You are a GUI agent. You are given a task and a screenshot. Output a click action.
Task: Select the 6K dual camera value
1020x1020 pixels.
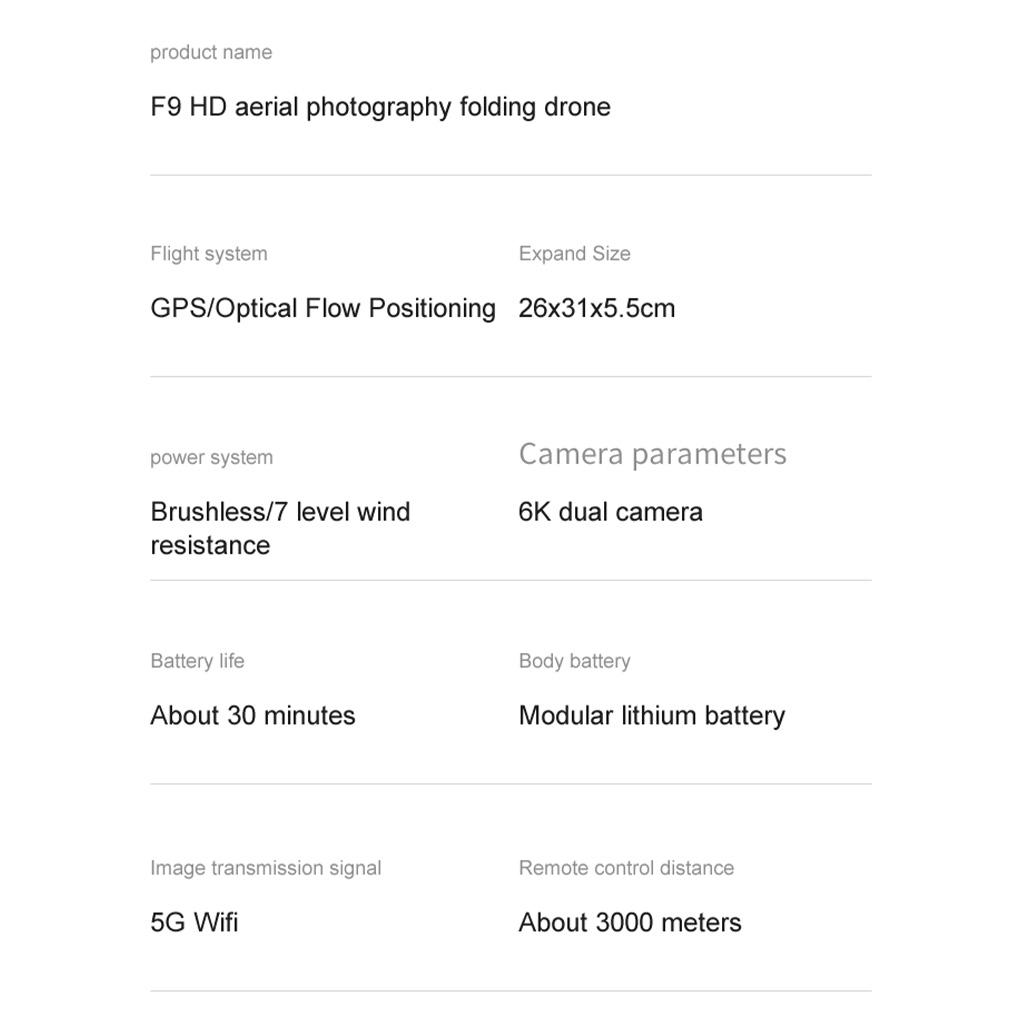pyautogui.click(x=610, y=512)
